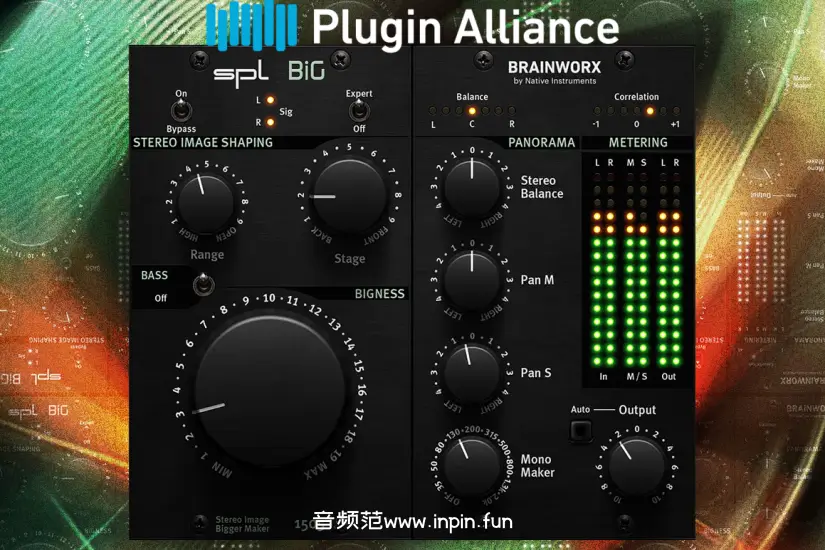Image resolution: width=825 pixels, height=550 pixels.
Task: Click the Plugin Alliance logo
Action: point(412,27)
